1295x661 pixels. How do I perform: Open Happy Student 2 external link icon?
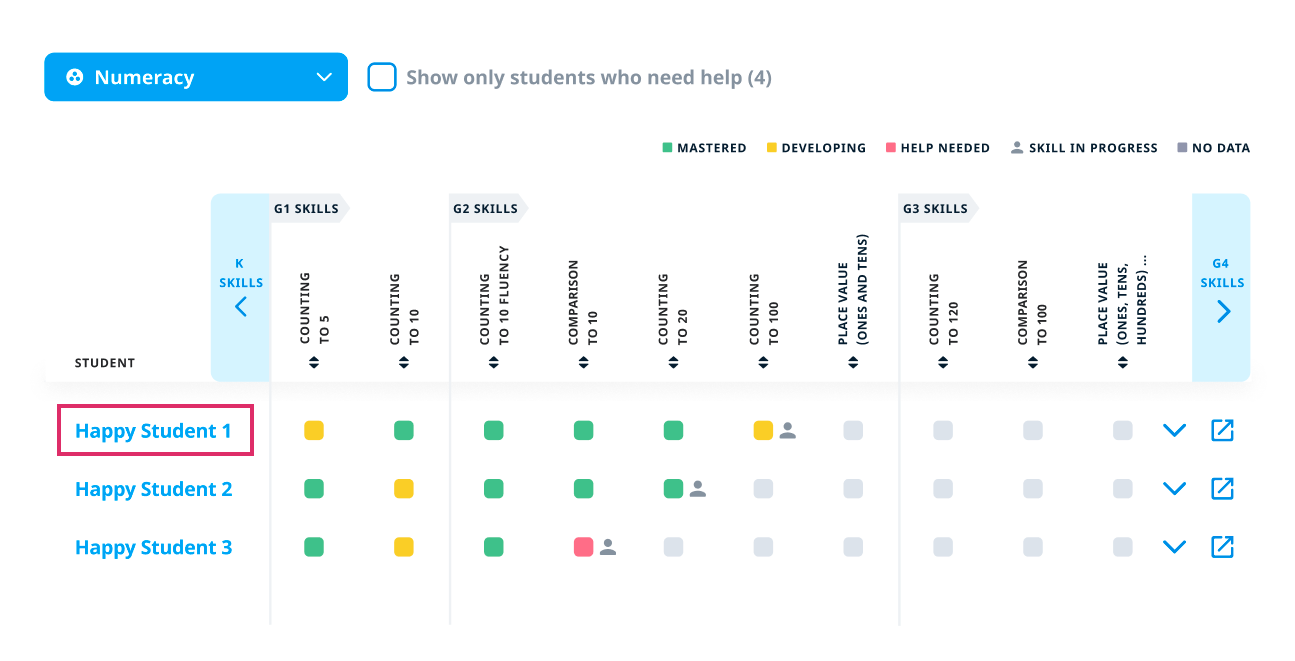[x=1222, y=489]
